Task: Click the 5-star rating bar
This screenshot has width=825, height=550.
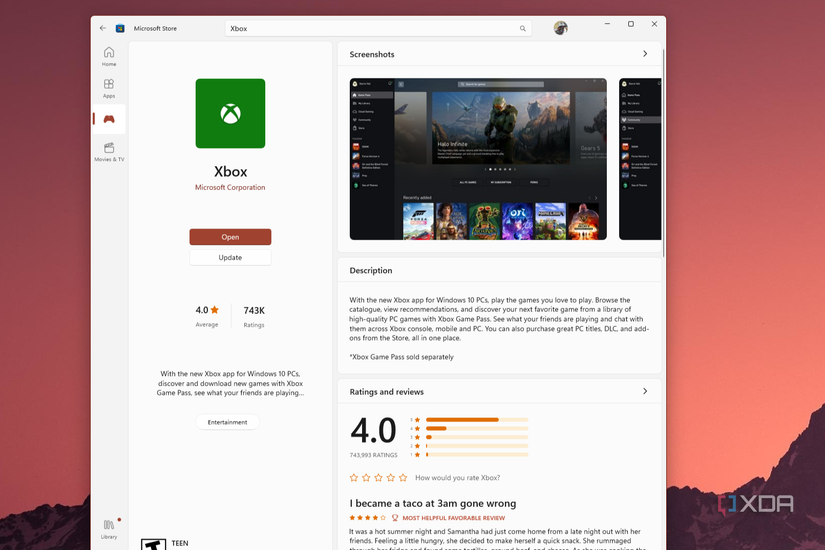Action: pos(477,419)
